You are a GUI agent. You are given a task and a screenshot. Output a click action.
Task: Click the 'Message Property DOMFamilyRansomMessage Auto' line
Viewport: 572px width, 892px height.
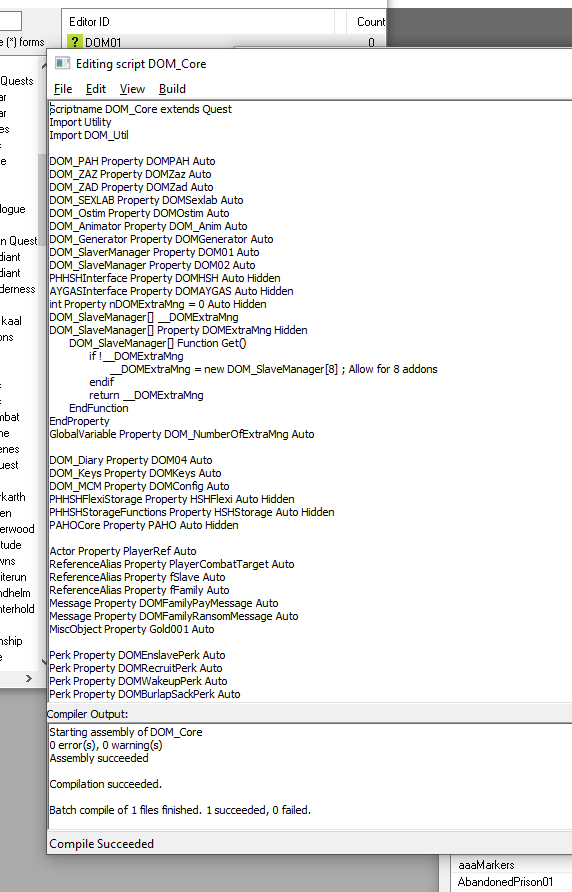point(174,616)
